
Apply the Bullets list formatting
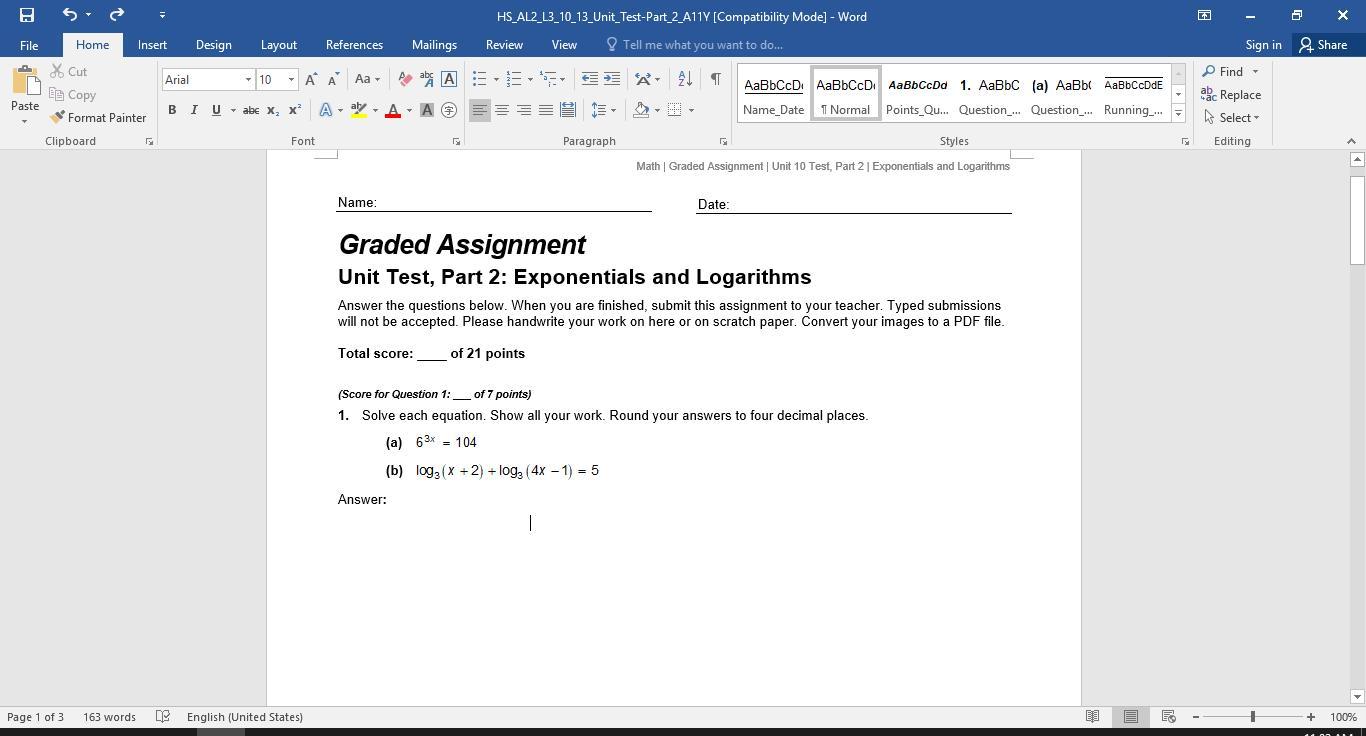(x=480, y=79)
